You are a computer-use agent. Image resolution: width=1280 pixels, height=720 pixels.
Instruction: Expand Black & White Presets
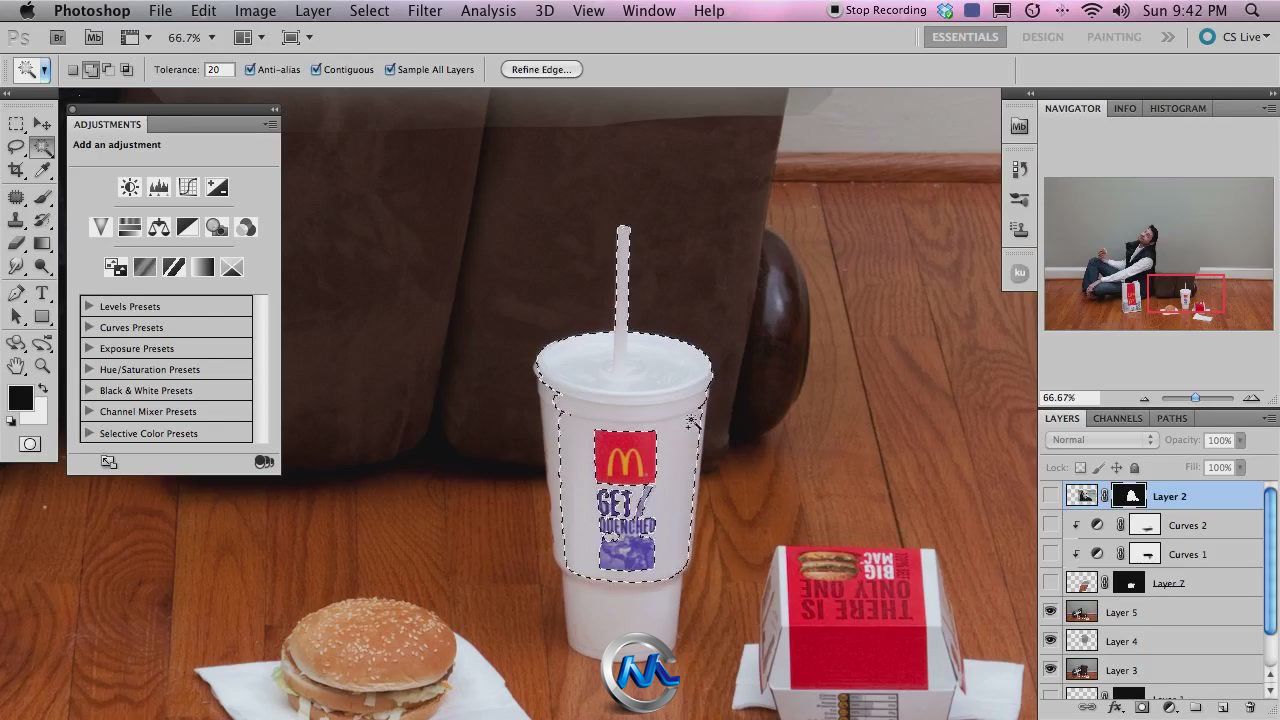tap(89, 390)
